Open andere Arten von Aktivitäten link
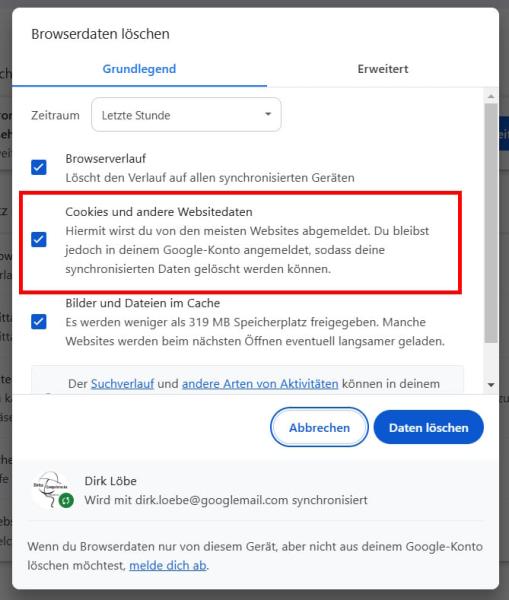 point(260,383)
